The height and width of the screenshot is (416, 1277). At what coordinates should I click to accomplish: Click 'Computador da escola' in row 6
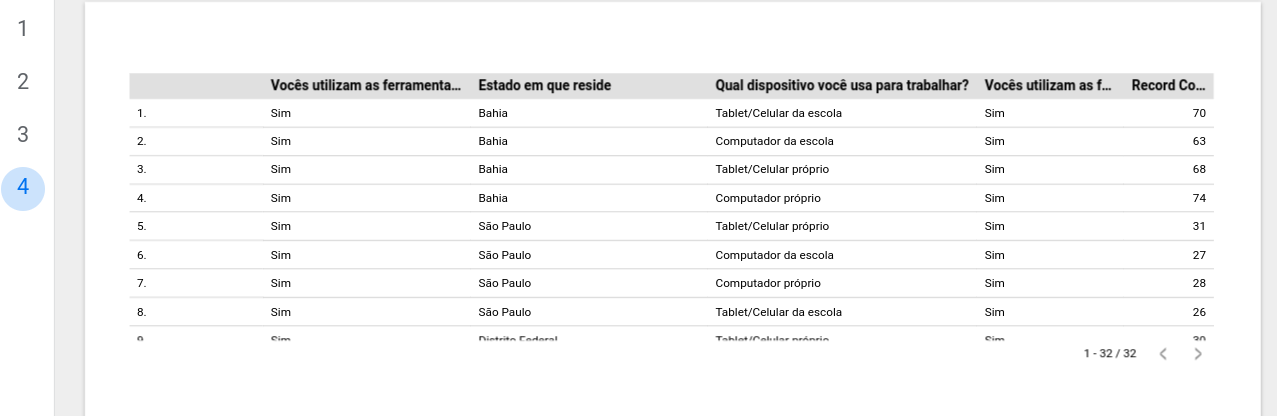pyautogui.click(x=774, y=255)
